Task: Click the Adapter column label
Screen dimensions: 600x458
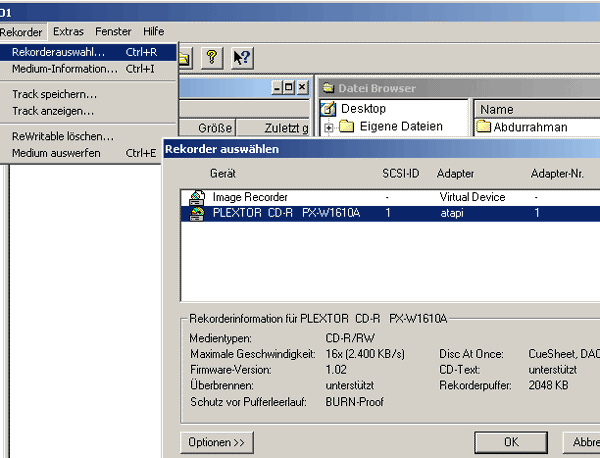Action: [455, 174]
